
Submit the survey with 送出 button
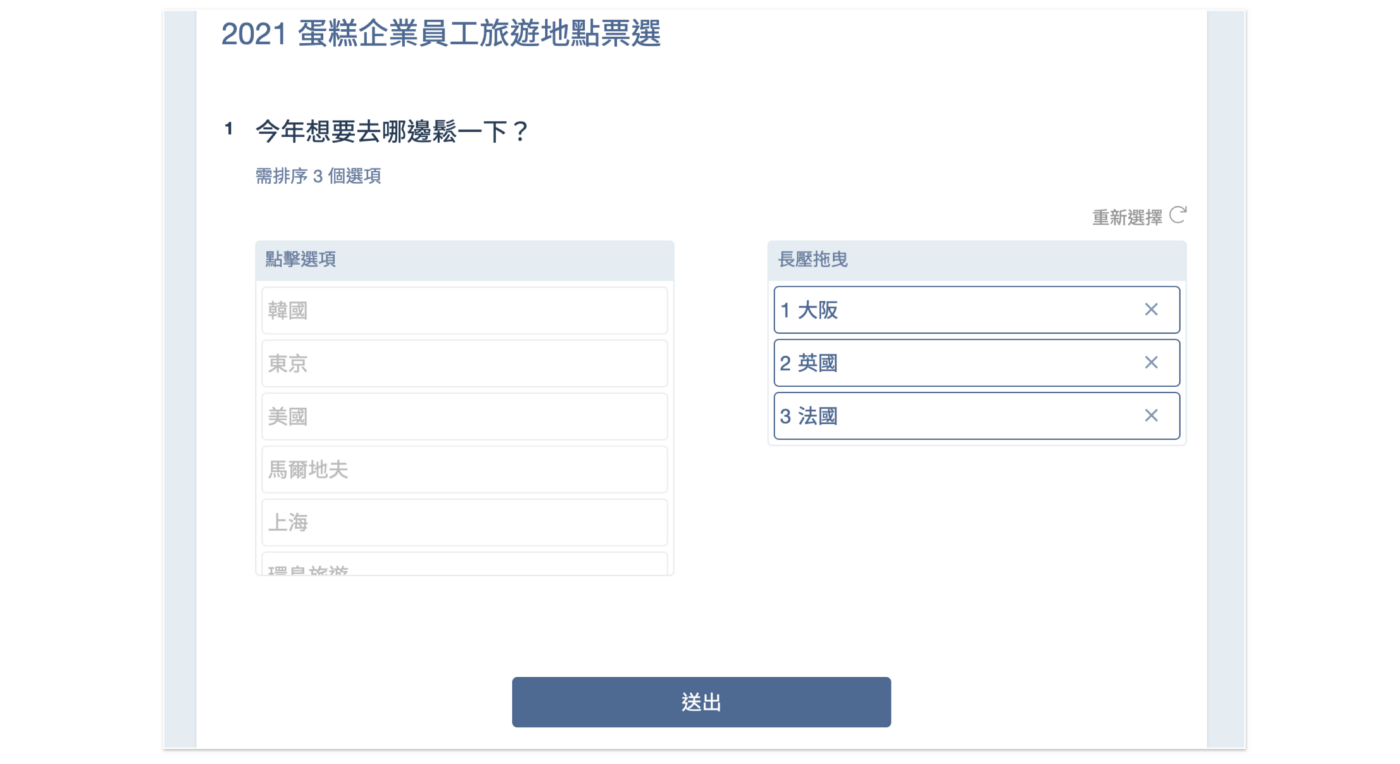click(x=701, y=702)
